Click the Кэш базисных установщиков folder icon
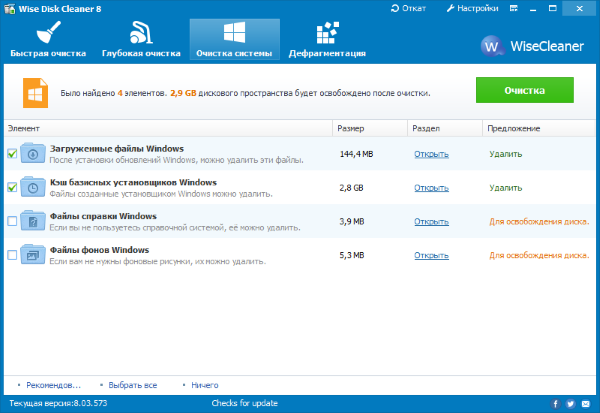The width and height of the screenshot is (600, 413). [33, 187]
